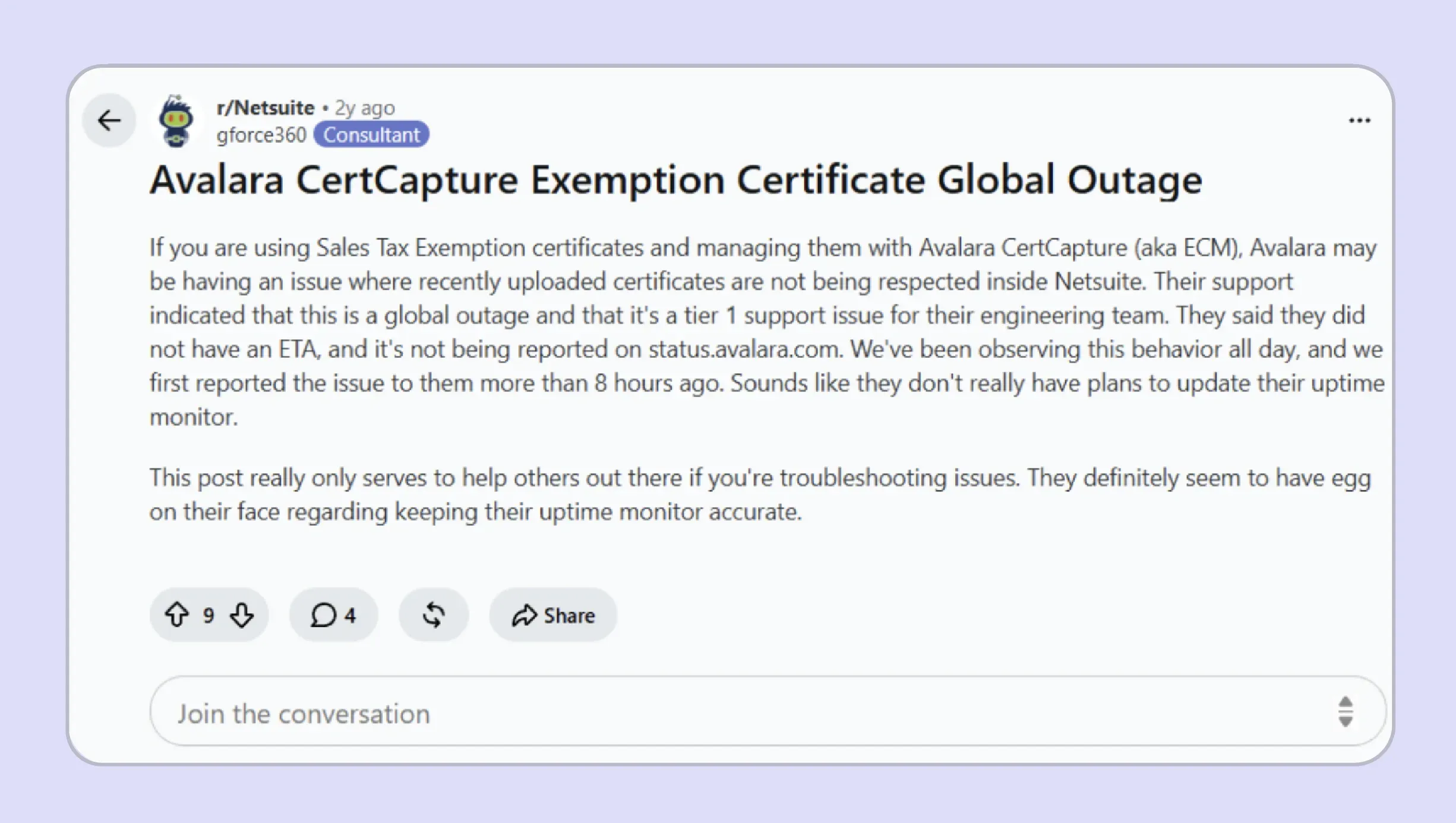Screen dimensions: 1456x823
Task: Downvote the Avalara outage post
Action: (x=242, y=614)
